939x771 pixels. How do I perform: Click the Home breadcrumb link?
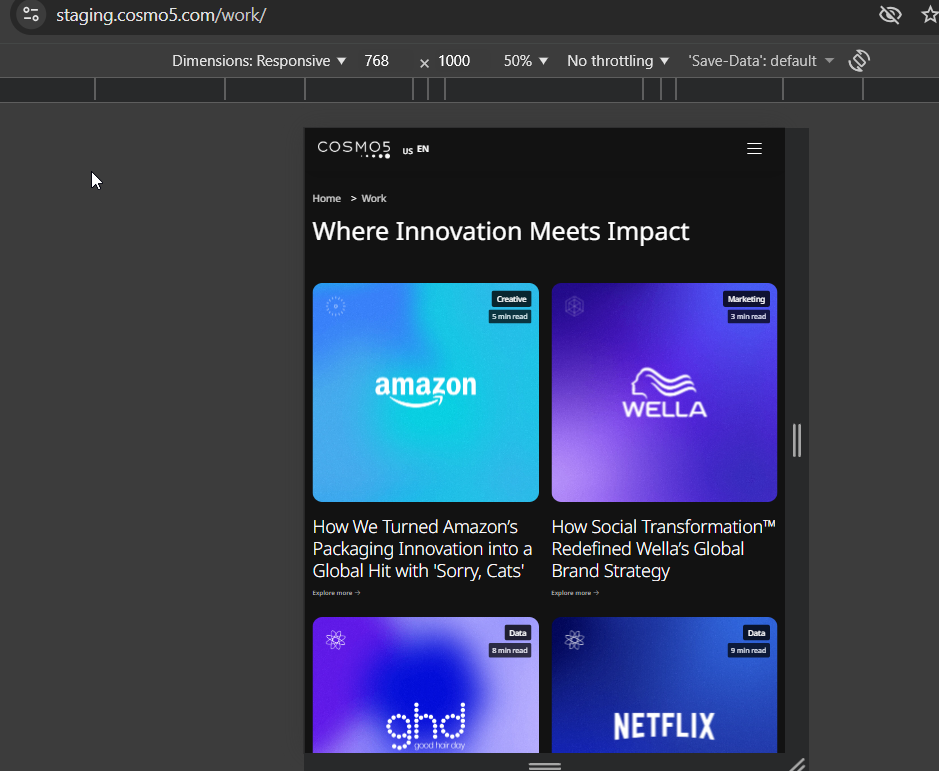click(326, 199)
